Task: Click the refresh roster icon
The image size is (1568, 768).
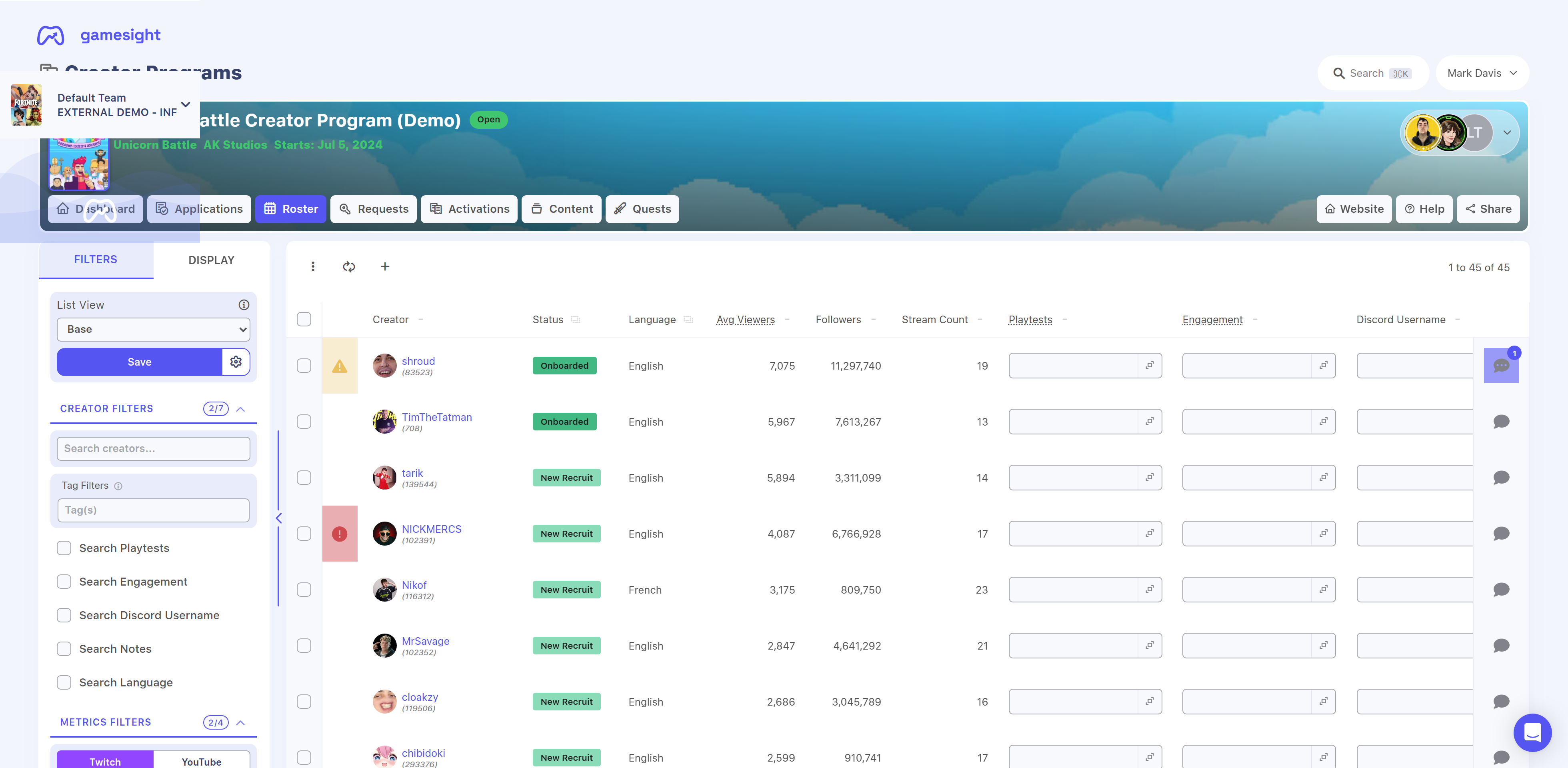Action: 349,266
